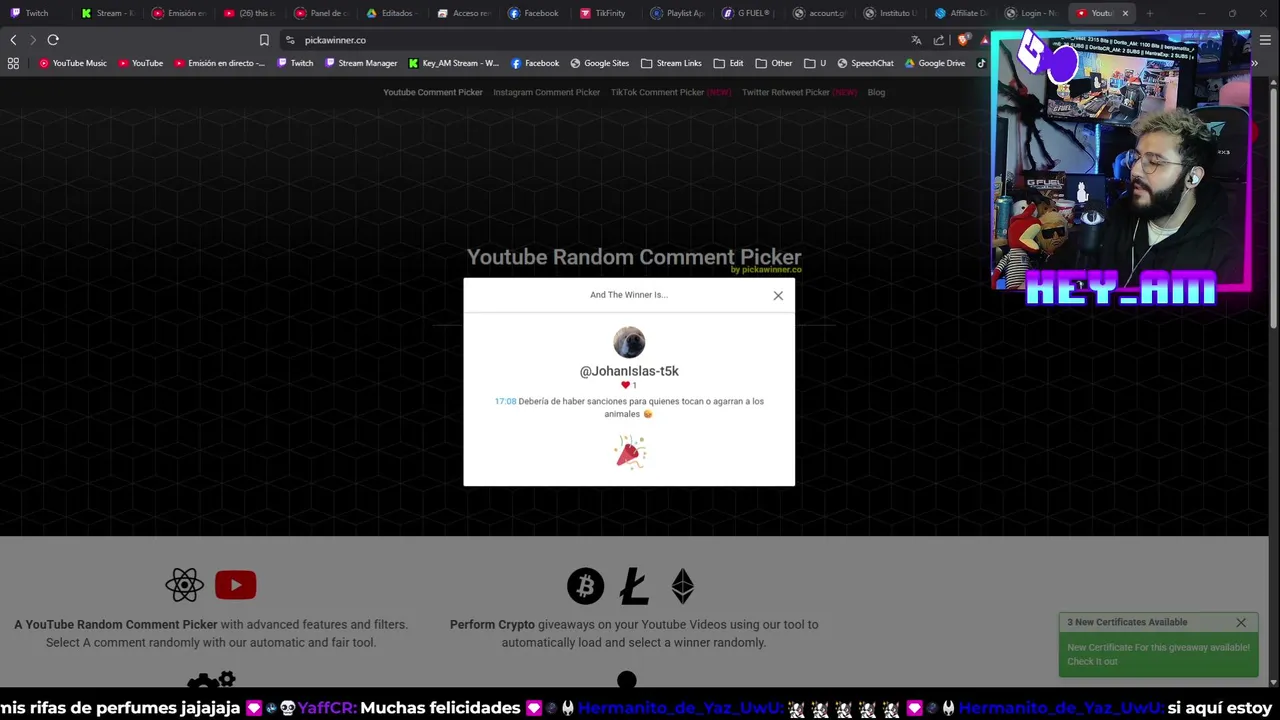Click the browser forward arrow
The image size is (1280, 720).
click(x=32, y=40)
